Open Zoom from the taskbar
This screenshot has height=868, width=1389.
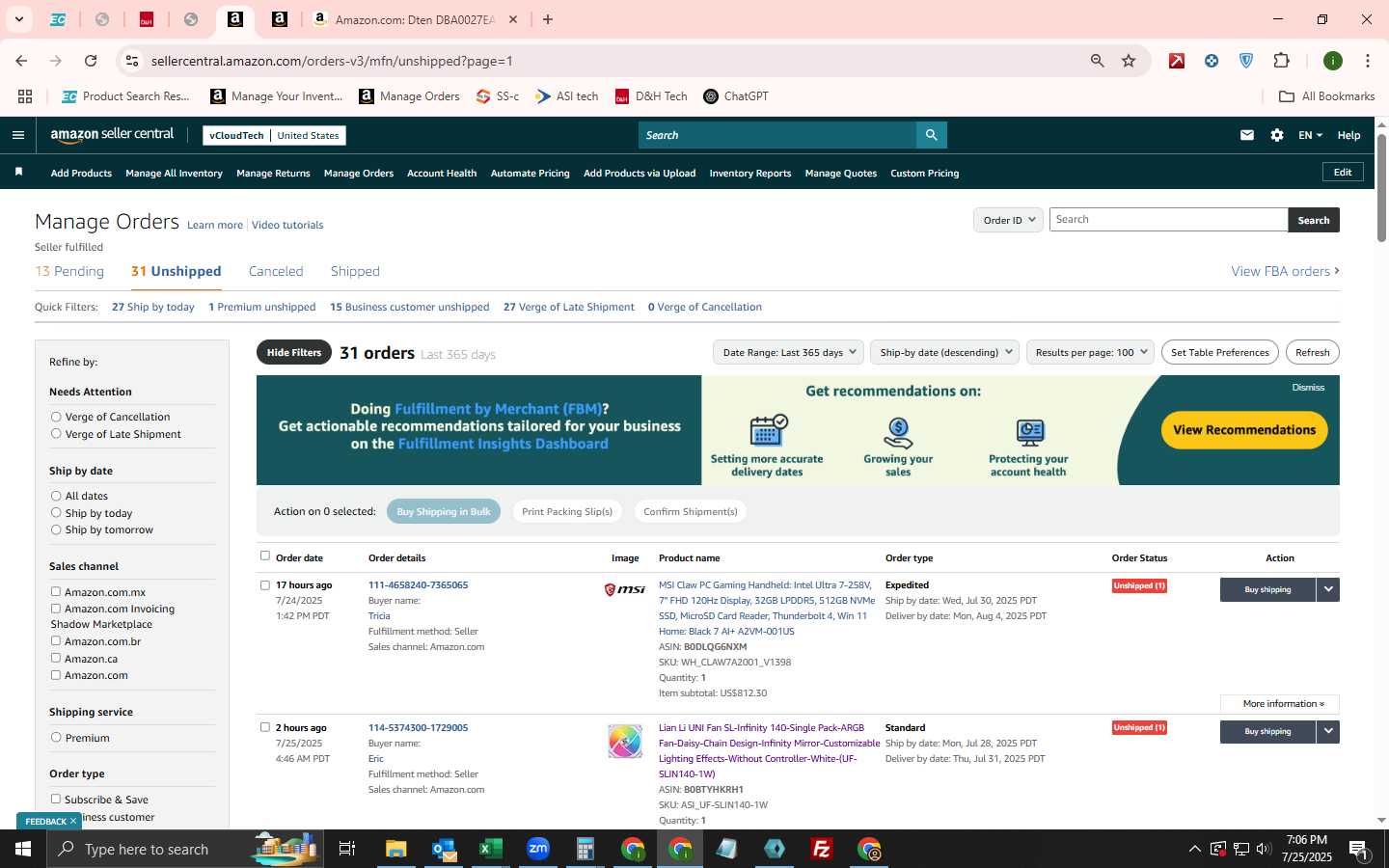pos(537,849)
